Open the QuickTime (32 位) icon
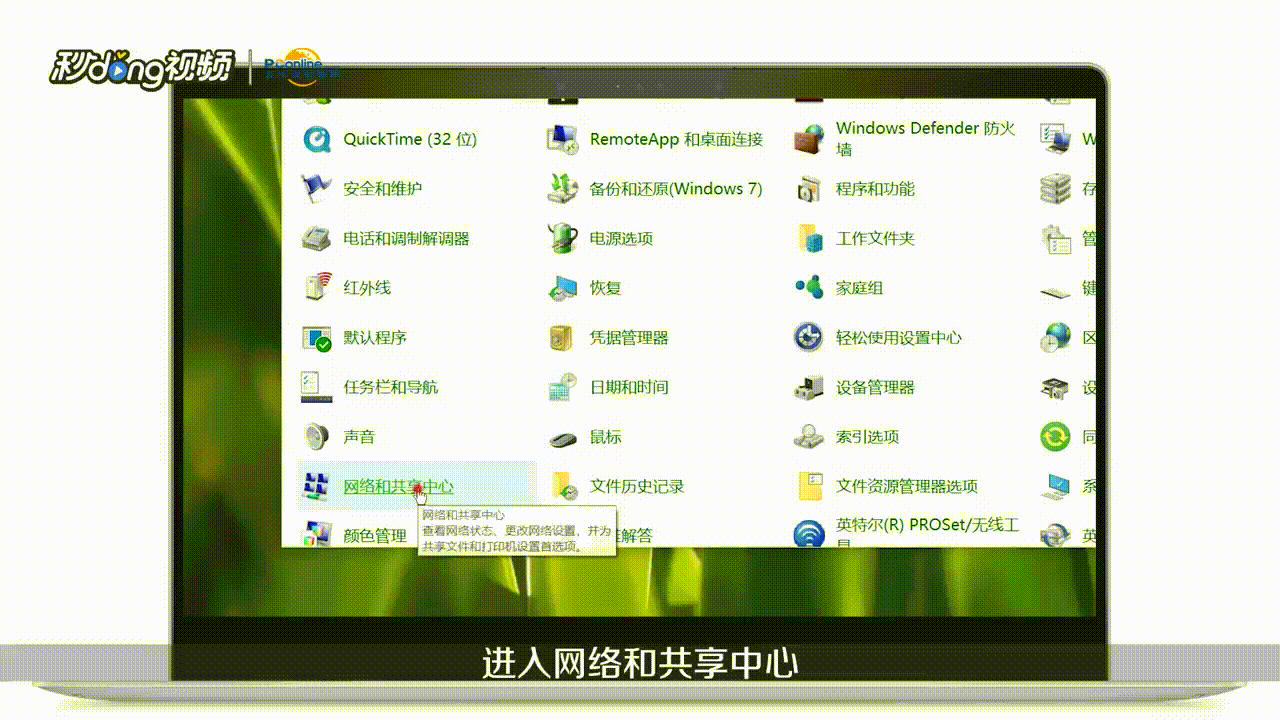This screenshot has width=1280, height=720. click(317, 139)
